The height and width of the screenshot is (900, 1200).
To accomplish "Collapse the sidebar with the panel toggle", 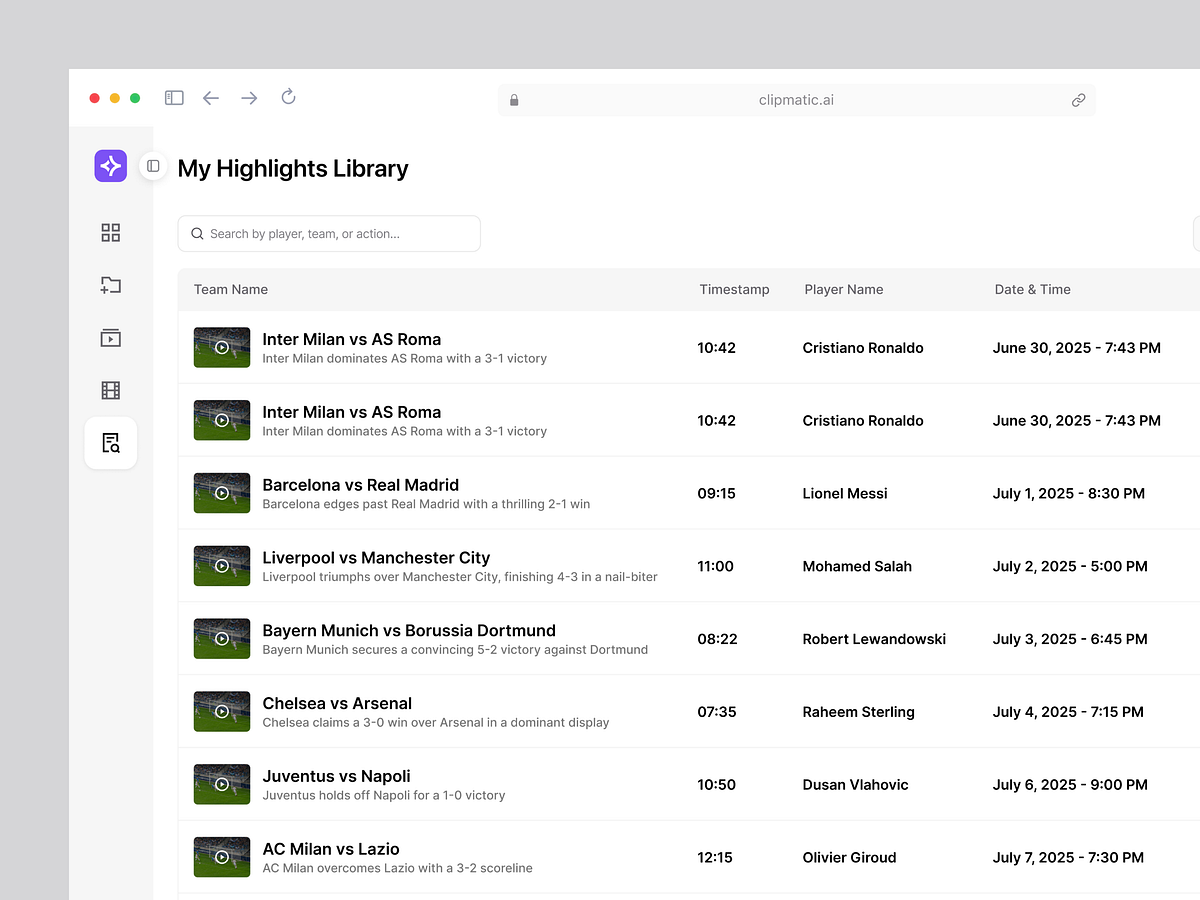I will [x=153, y=166].
